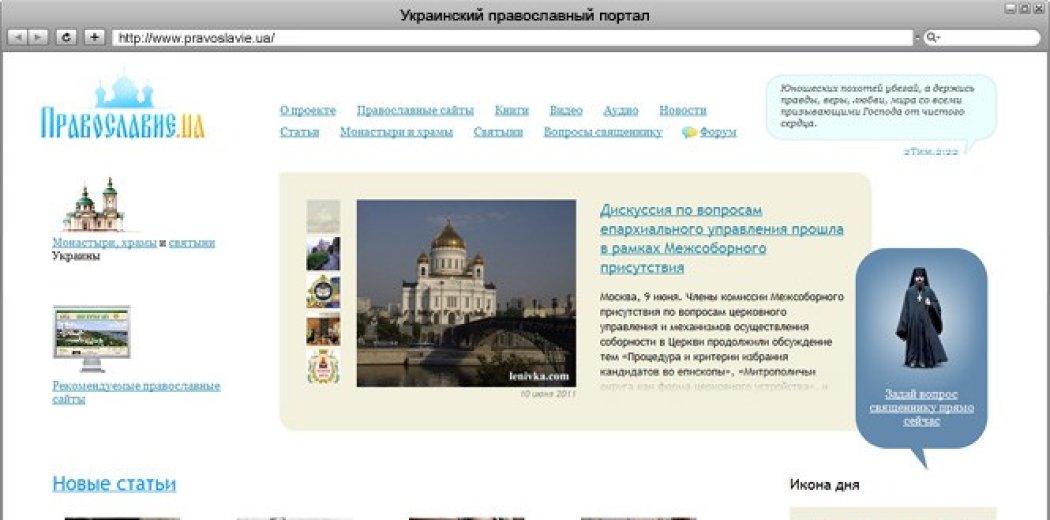Click the Икона дня heading
Screen dimensions: 1050x520
point(824,485)
